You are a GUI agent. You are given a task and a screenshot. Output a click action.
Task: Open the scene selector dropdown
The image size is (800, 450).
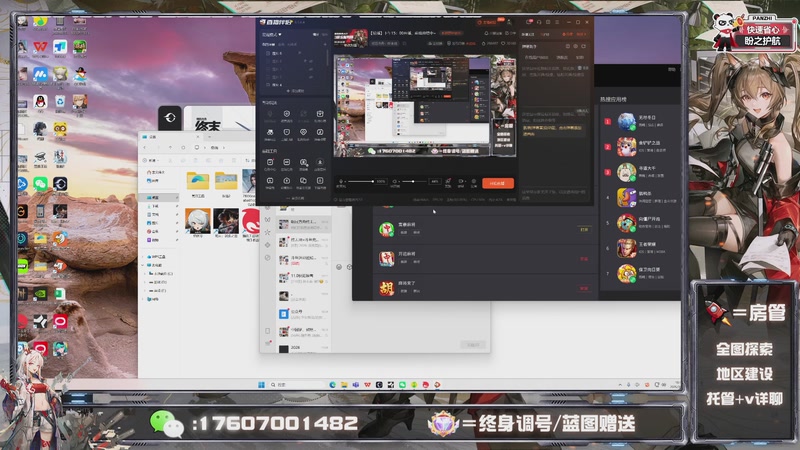coord(272,35)
